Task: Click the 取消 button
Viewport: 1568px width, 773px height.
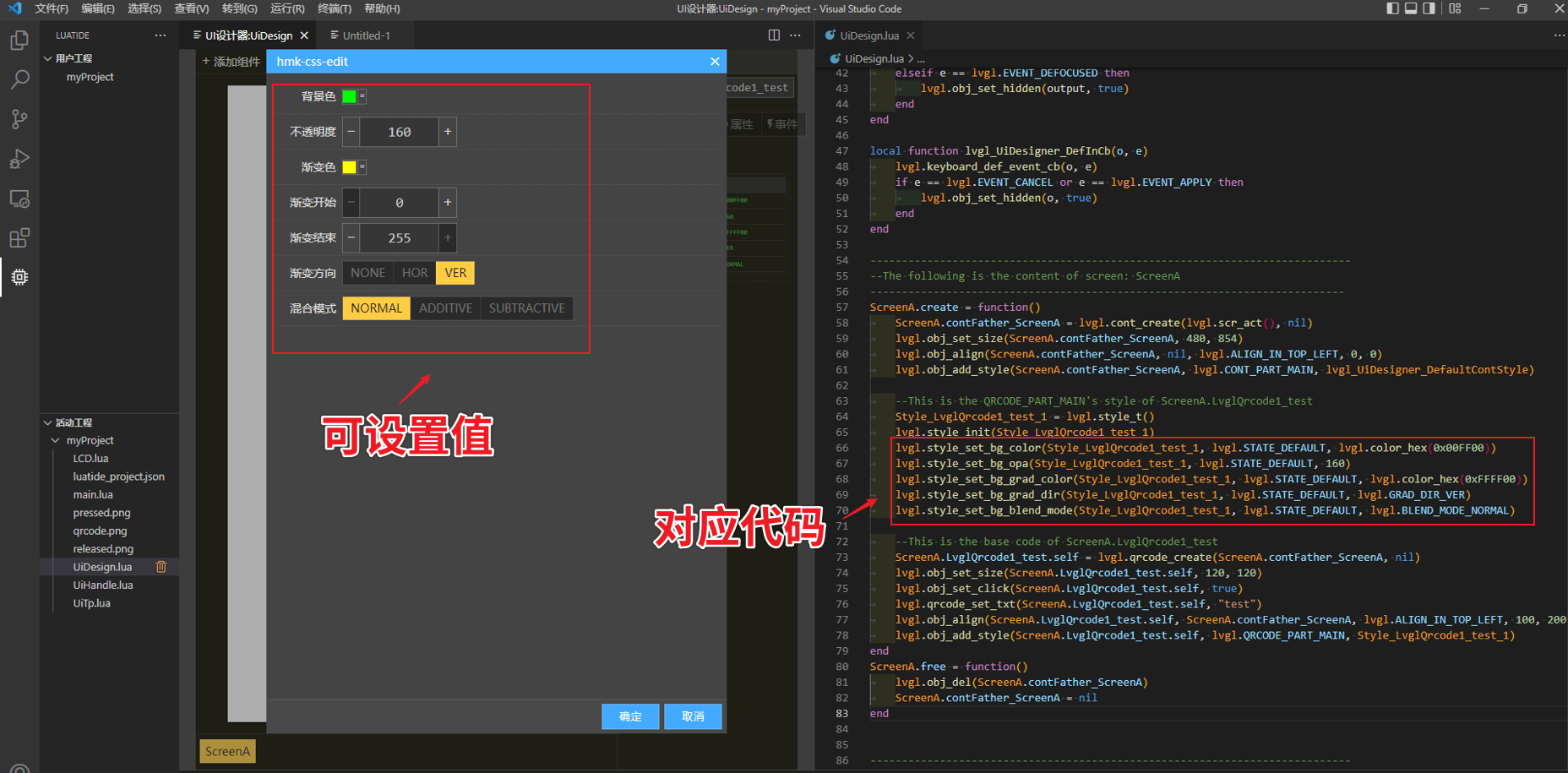Action: tap(693, 716)
